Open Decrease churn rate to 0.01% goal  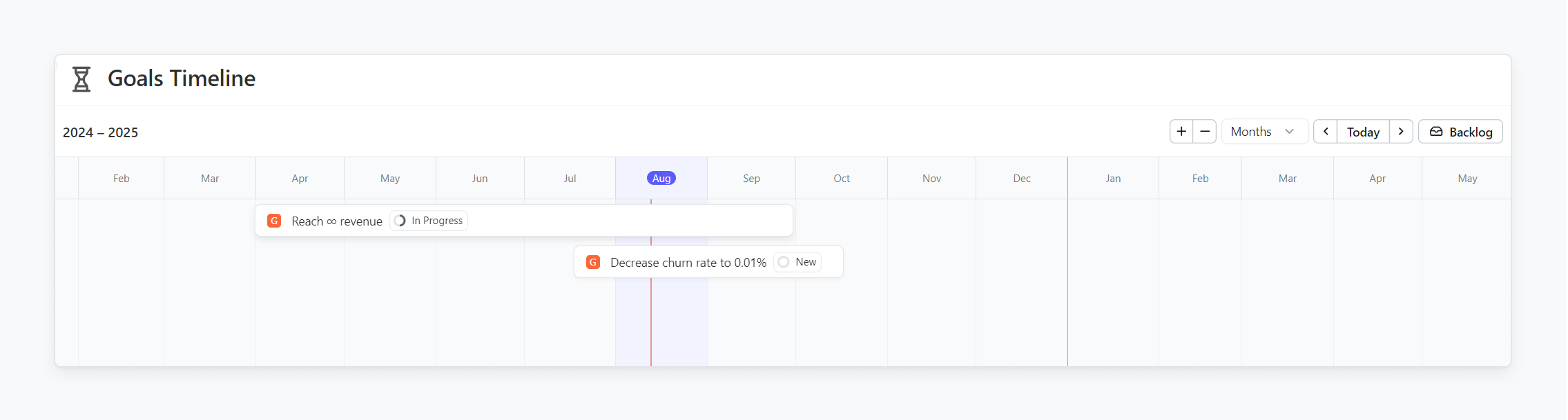(688, 263)
